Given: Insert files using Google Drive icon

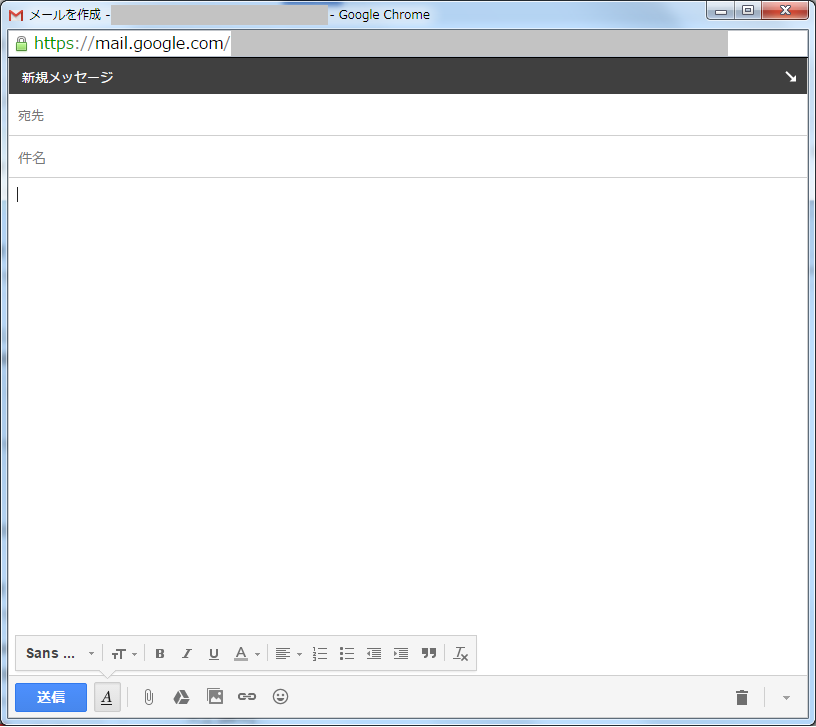Looking at the screenshot, I should pyautogui.click(x=181, y=697).
